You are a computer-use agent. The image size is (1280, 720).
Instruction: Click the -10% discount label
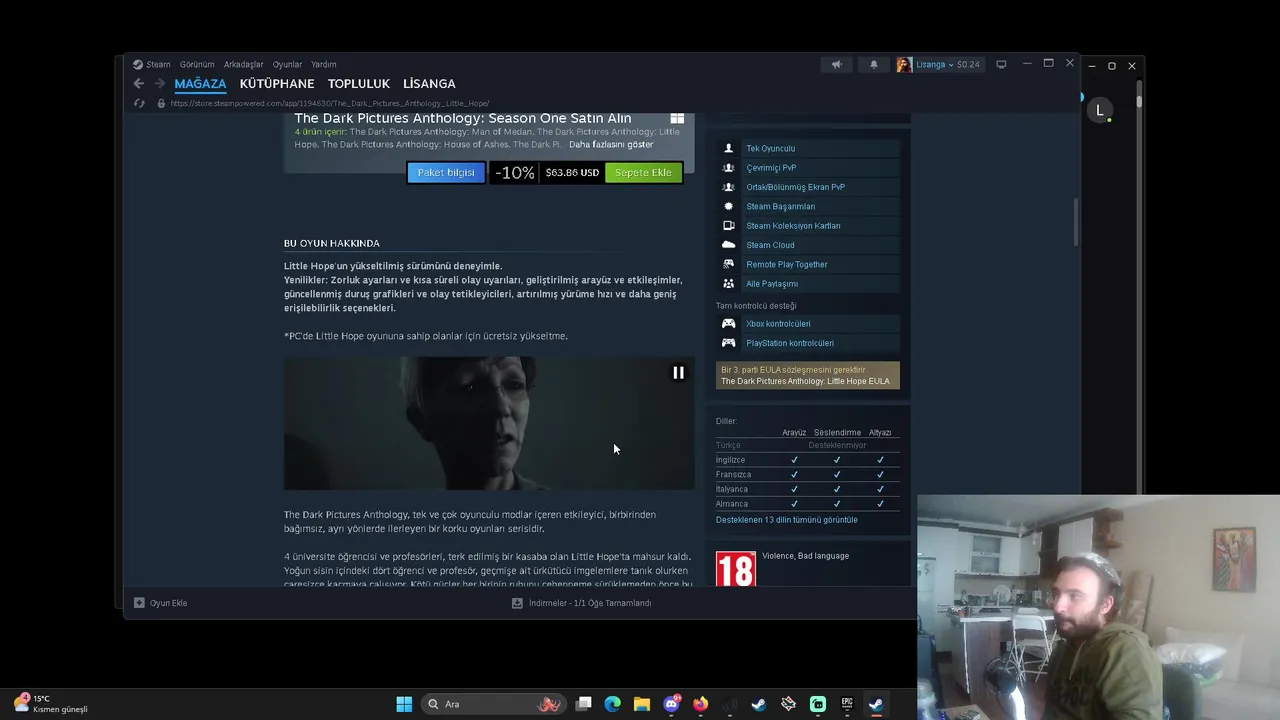(514, 172)
